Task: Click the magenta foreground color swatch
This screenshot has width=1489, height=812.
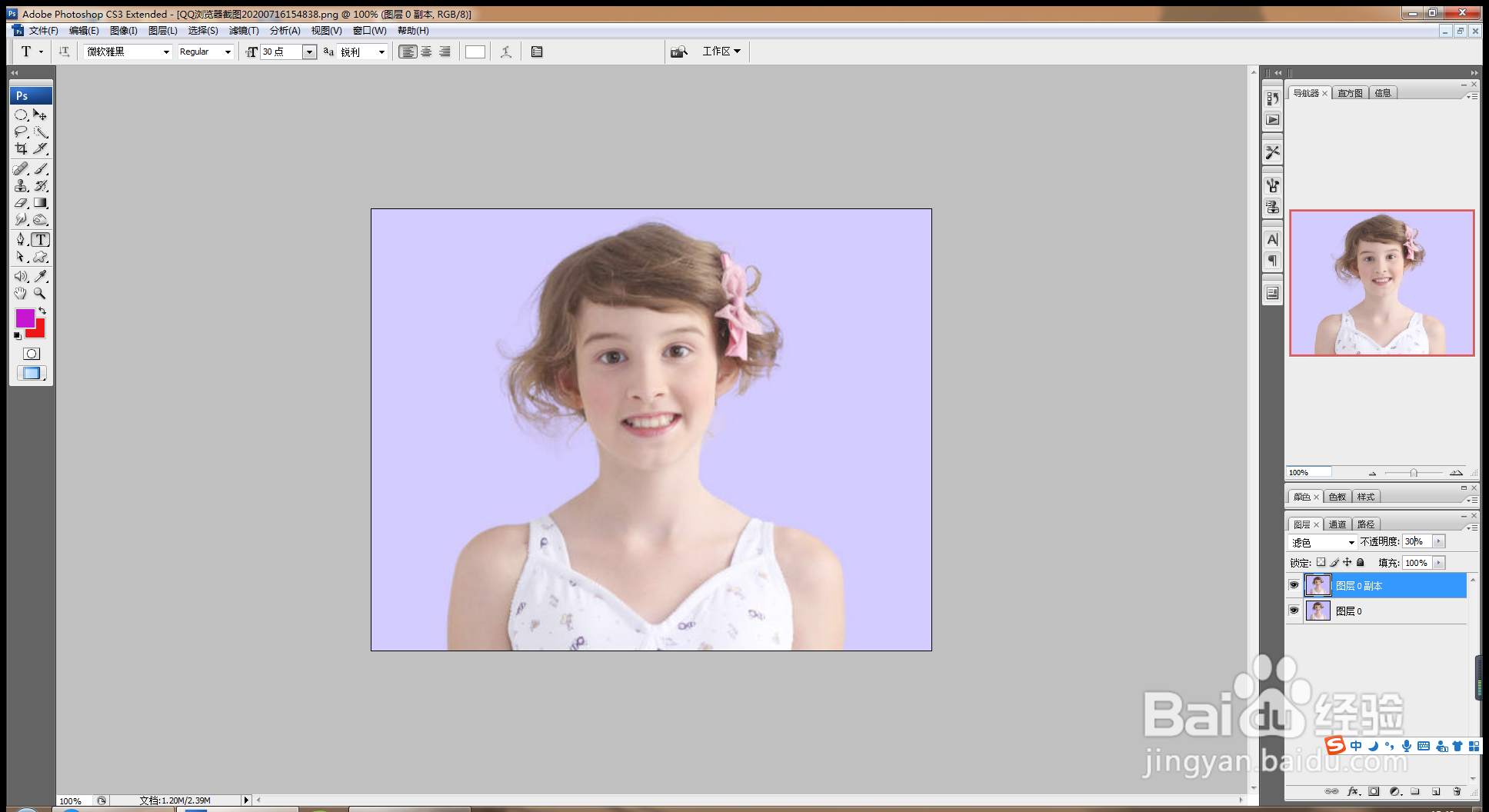Action: [x=25, y=318]
